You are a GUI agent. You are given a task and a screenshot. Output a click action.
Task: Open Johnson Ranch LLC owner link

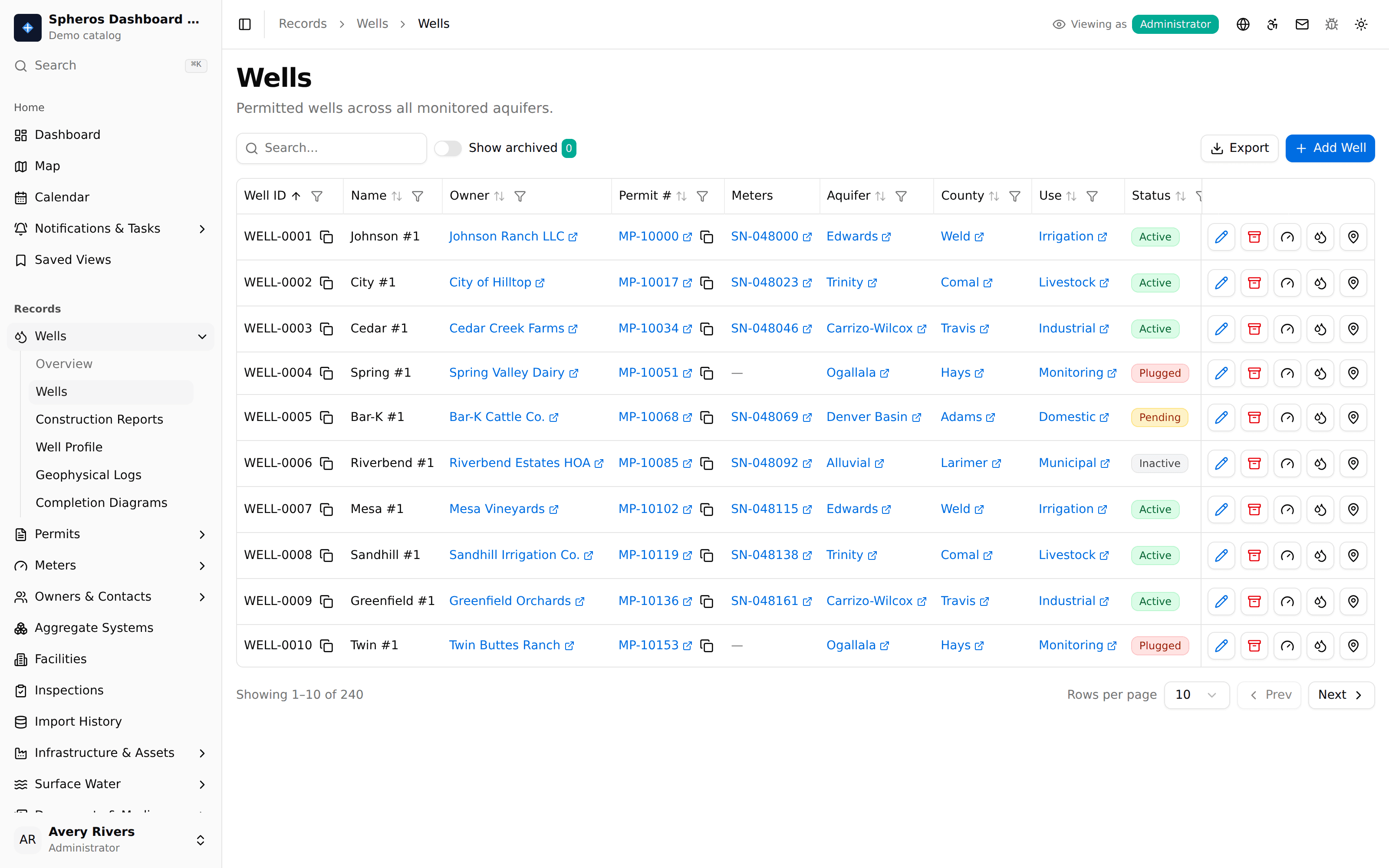click(x=513, y=237)
